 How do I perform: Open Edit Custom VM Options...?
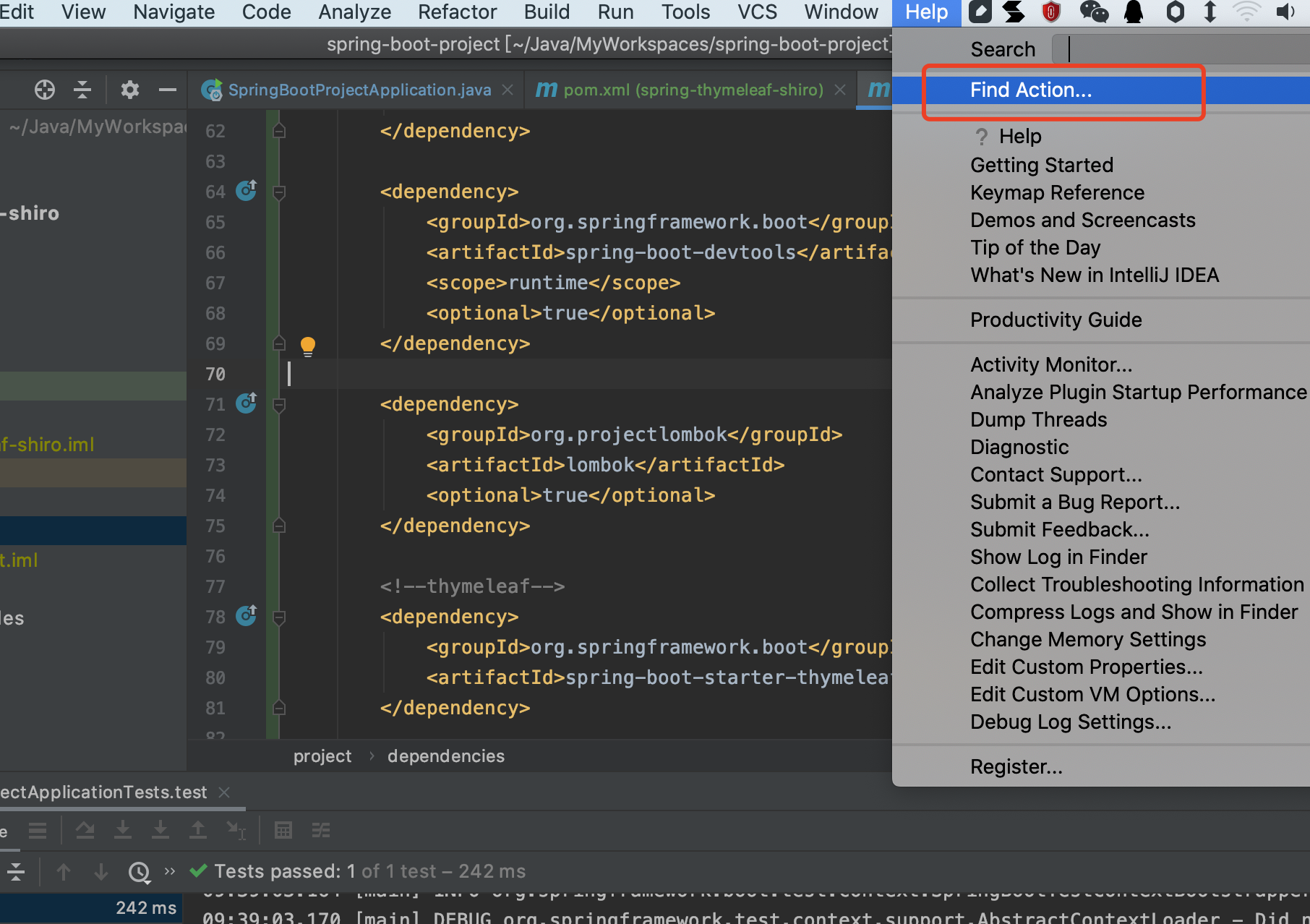point(1101,694)
